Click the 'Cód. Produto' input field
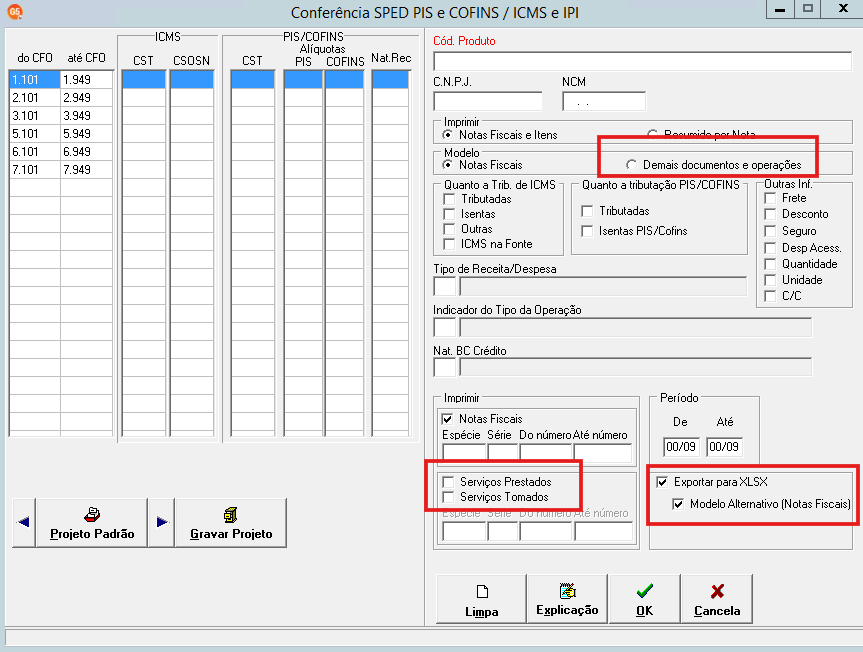 click(x=642, y=61)
